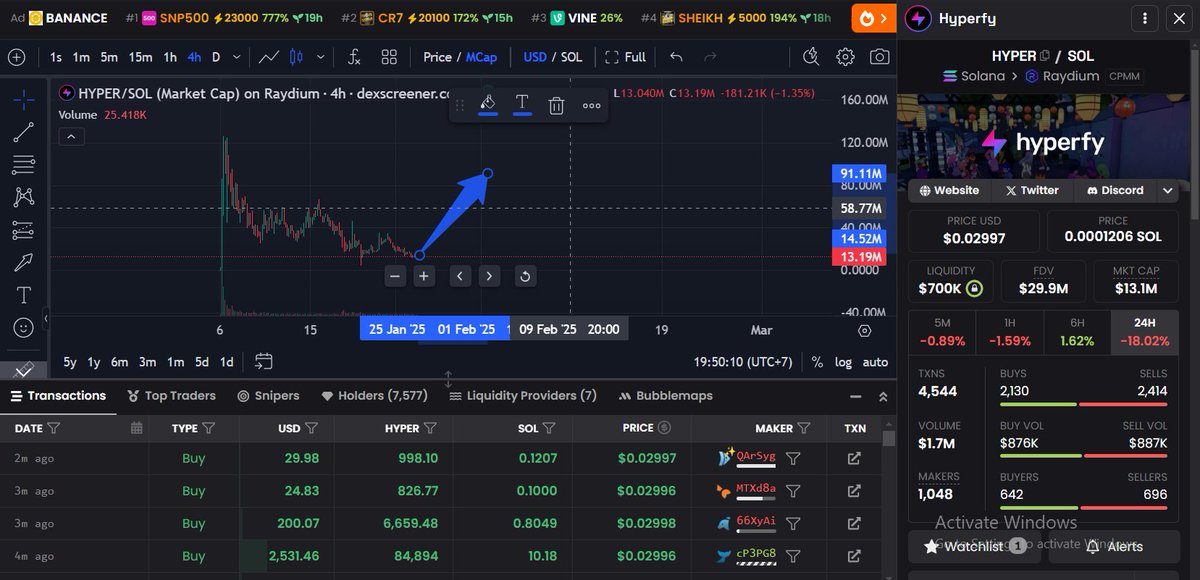Open the Hyperfy Discord link
Viewport: 1200px width, 580px height.
[x=1114, y=190]
